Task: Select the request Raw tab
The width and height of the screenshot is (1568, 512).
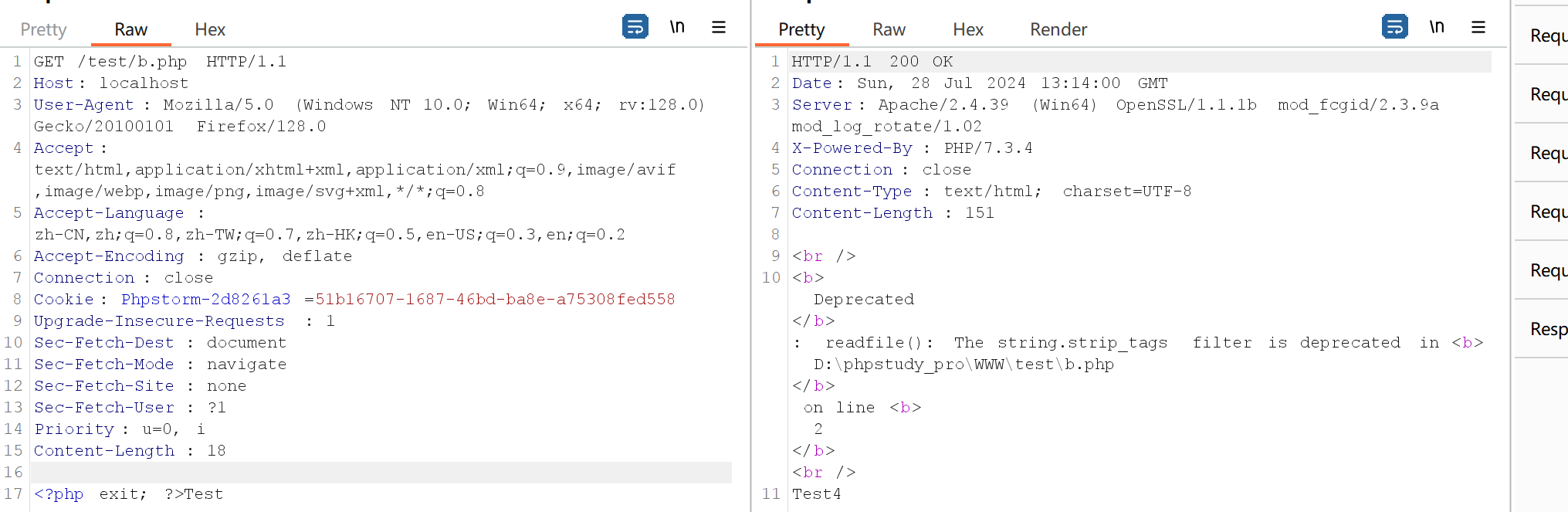Action: (130, 29)
